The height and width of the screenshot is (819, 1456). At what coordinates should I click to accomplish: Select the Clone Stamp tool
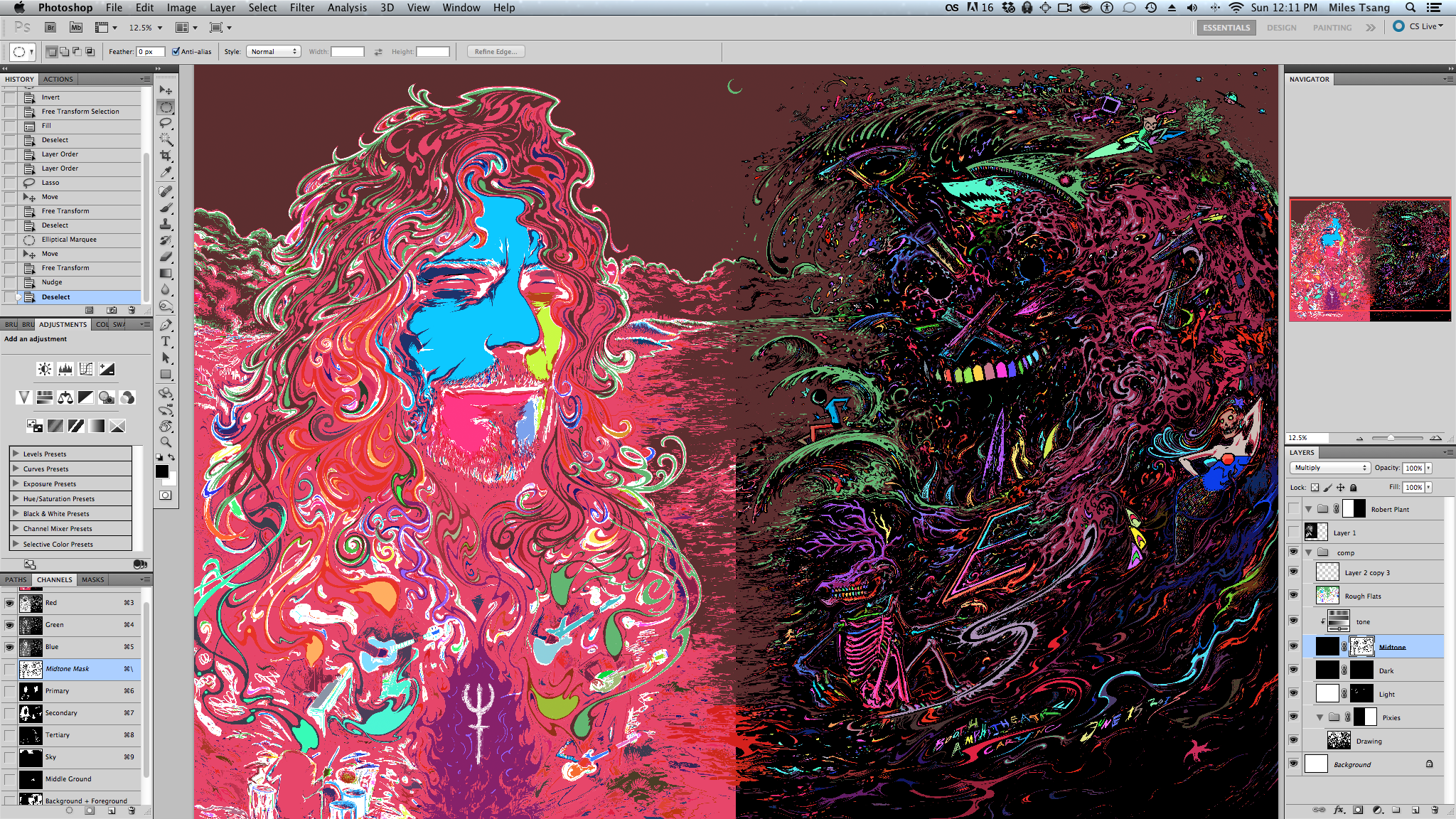tap(166, 224)
